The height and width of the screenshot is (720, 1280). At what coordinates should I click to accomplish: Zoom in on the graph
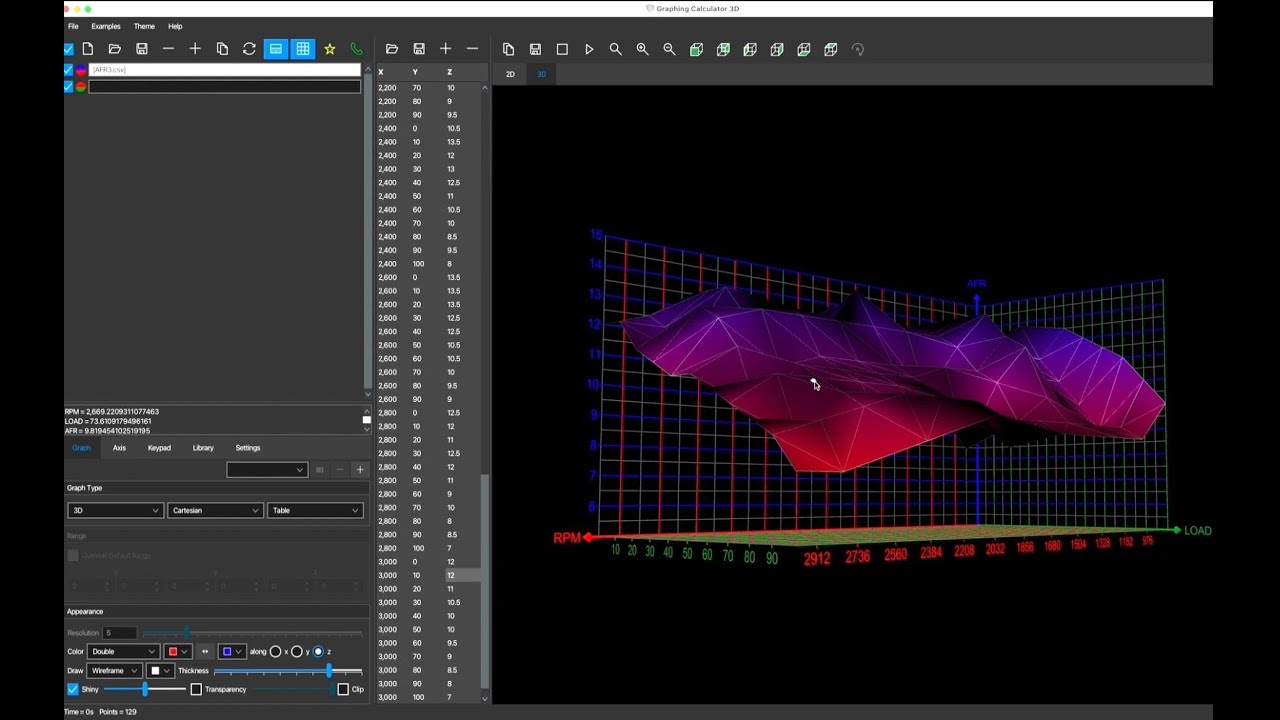[x=642, y=49]
